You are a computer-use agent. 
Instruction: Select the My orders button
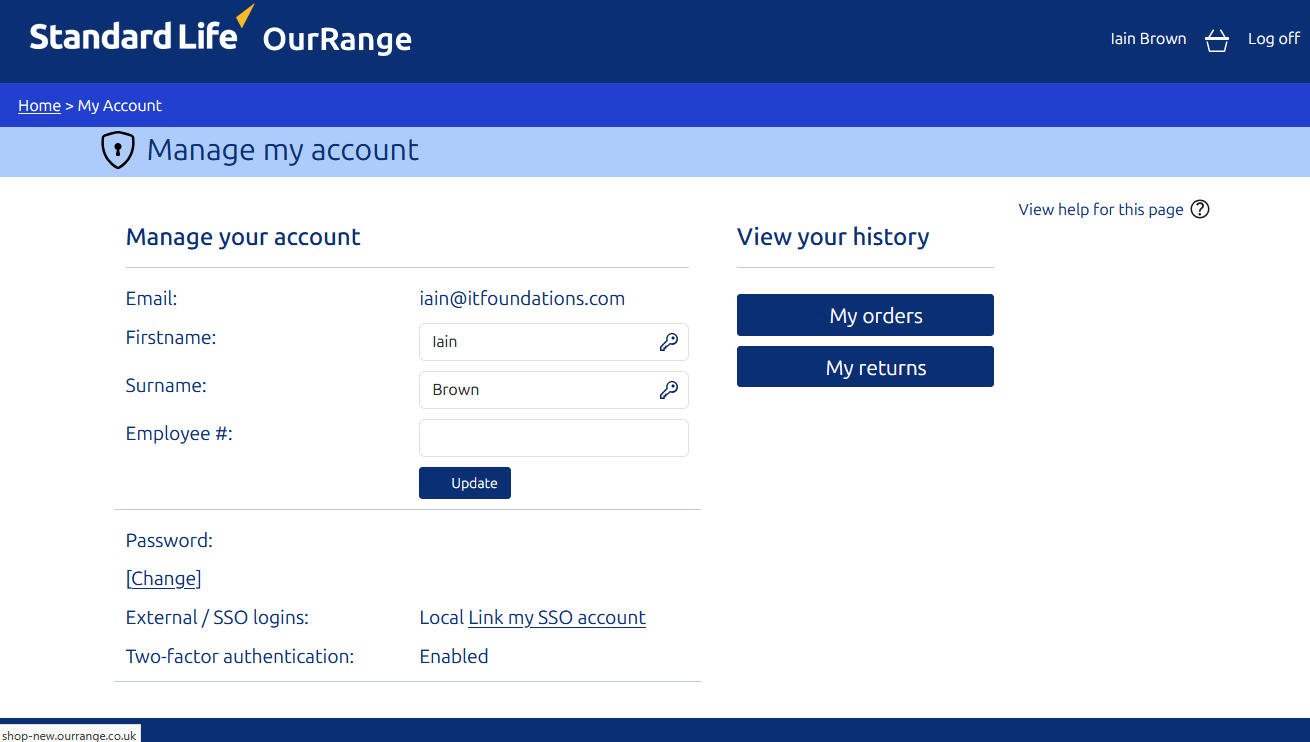click(864, 315)
